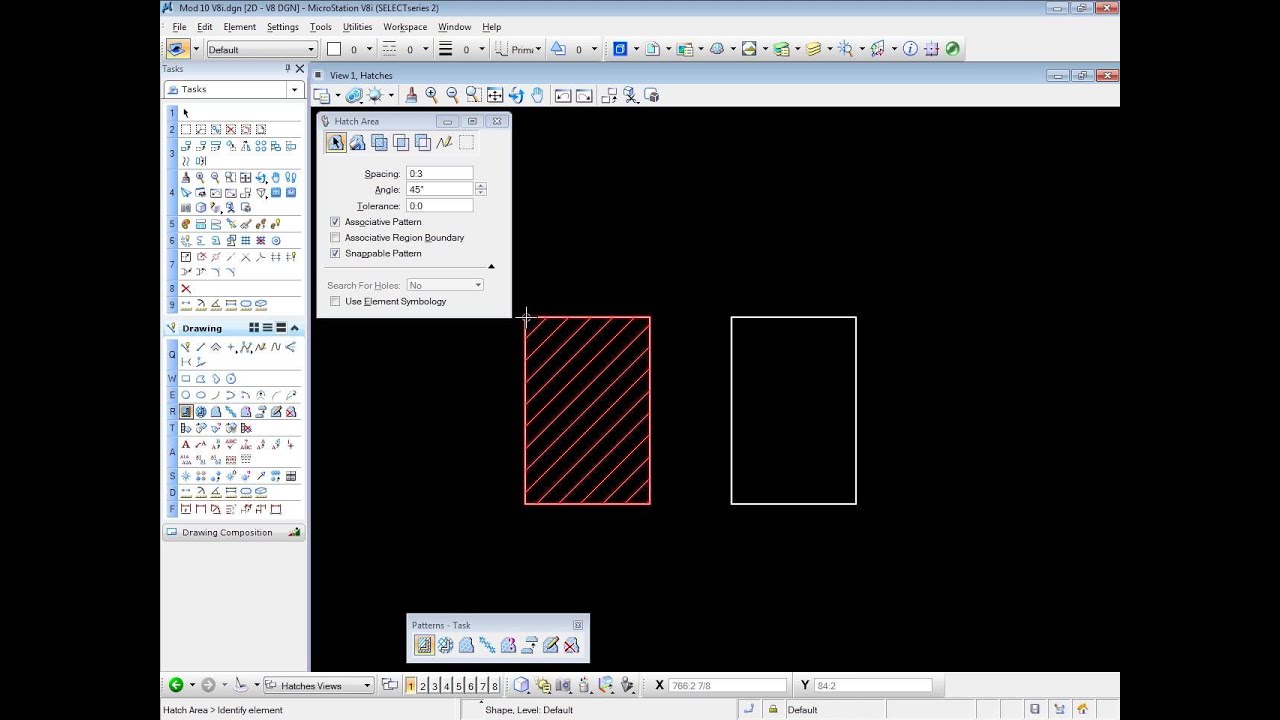Expand the Drawing Composition task bar
Image resolution: width=1280 pixels, height=720 pixels.
[x=233, y=533]
